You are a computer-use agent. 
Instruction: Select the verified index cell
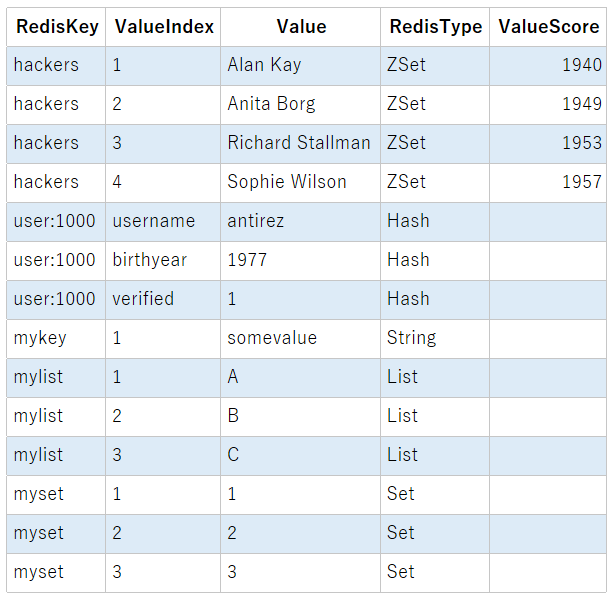pos(163,300)
